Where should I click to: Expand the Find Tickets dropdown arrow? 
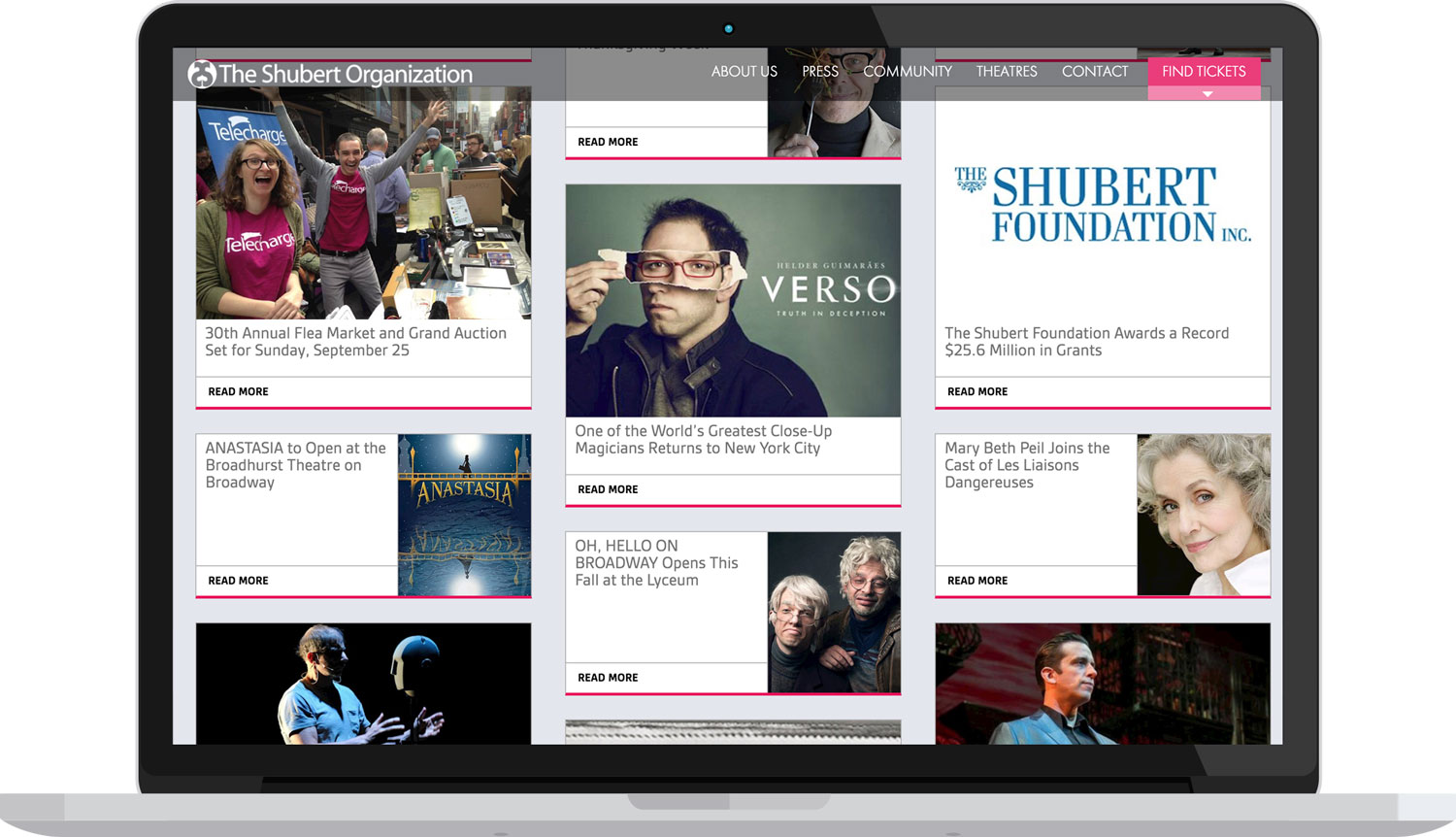(x=1207, y=94)
